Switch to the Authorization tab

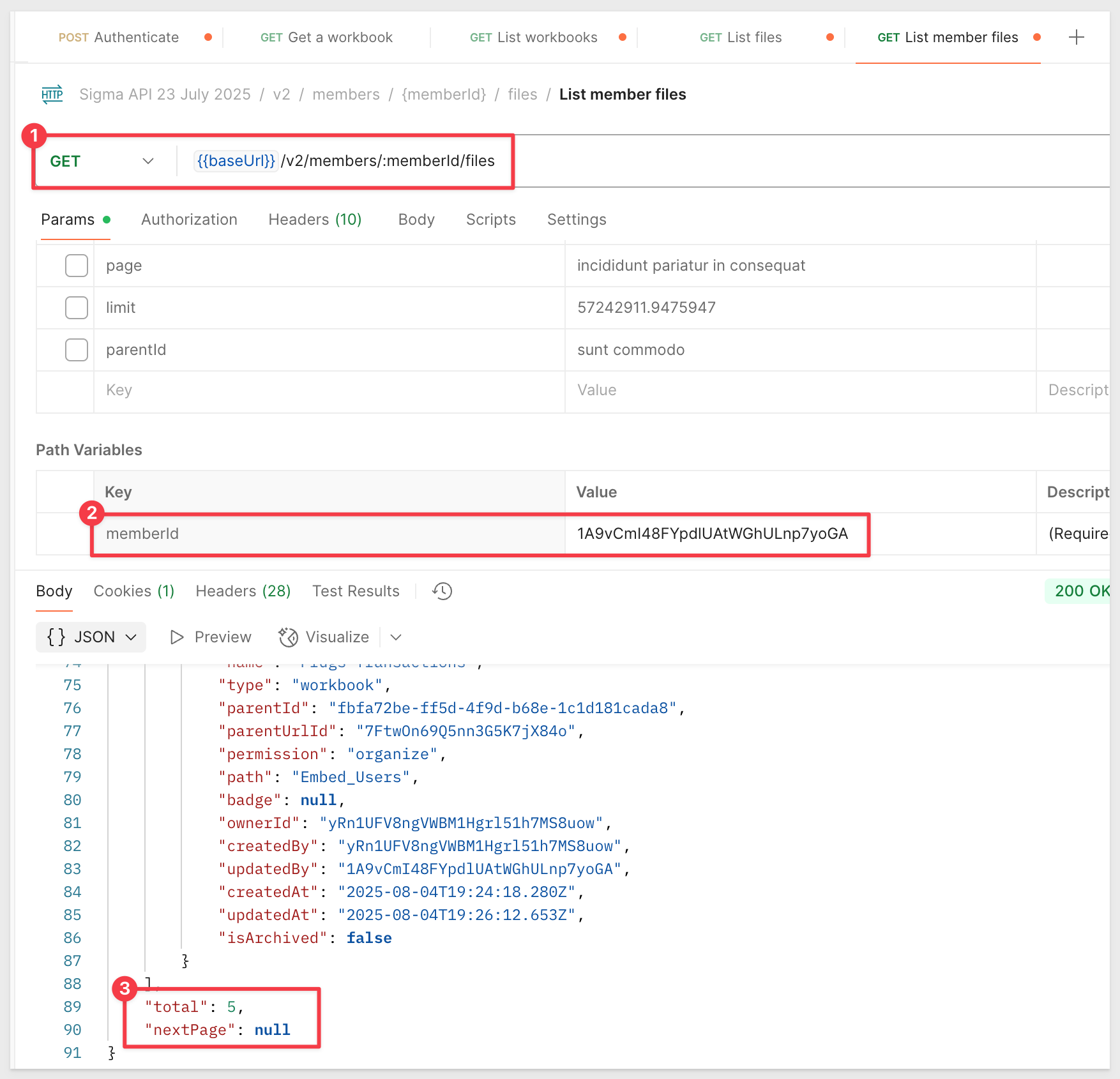click(189, 220)
